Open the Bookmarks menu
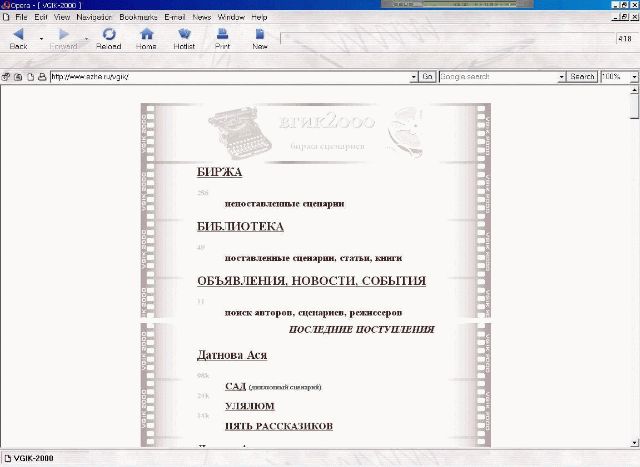The width and height of the screenshot is (640, 467). tap(138, 17)
